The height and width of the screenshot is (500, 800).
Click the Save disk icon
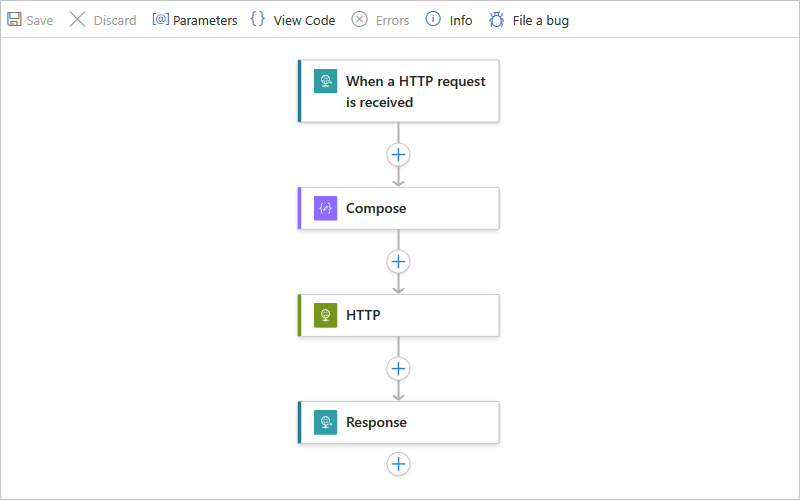point(15,20)
